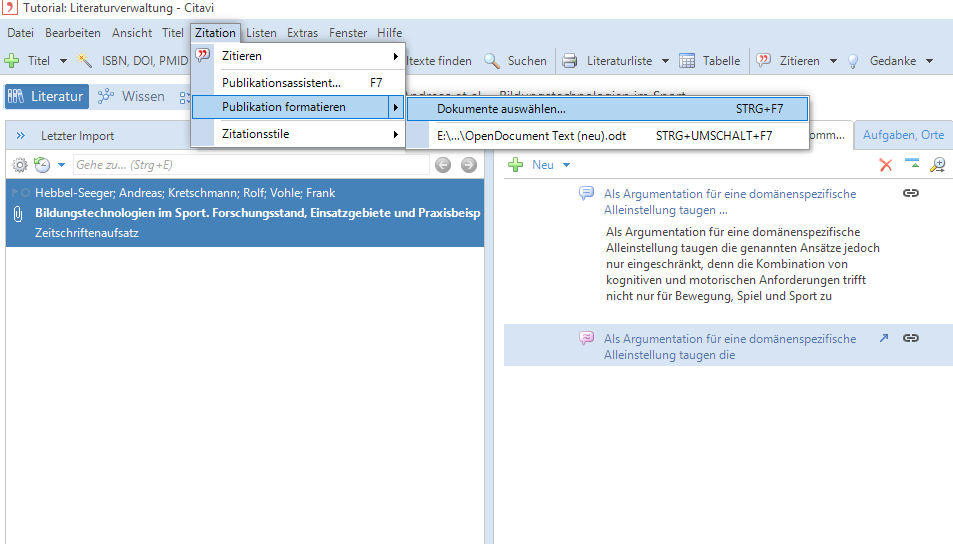
Task: Select Publikation formatieren menu entry
Action: pyautogui.click(x=298, y=107)
